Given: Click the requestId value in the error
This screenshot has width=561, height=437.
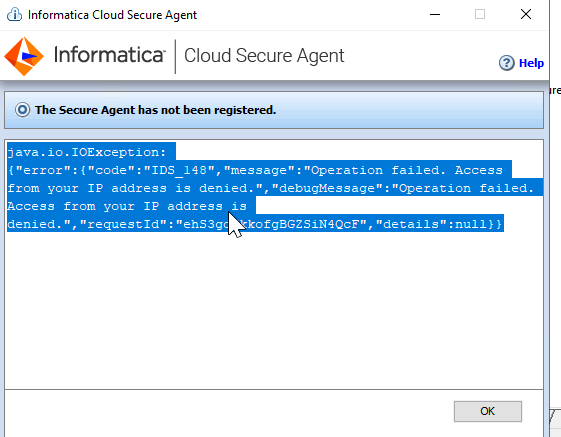Looking at the screenshot, I should 271,224.
